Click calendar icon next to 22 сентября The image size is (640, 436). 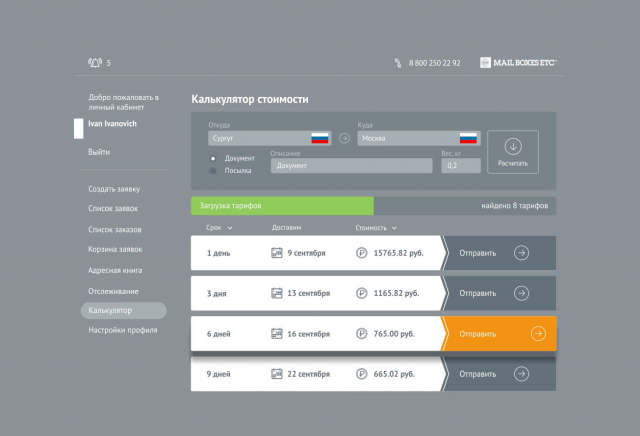point(277,374)
